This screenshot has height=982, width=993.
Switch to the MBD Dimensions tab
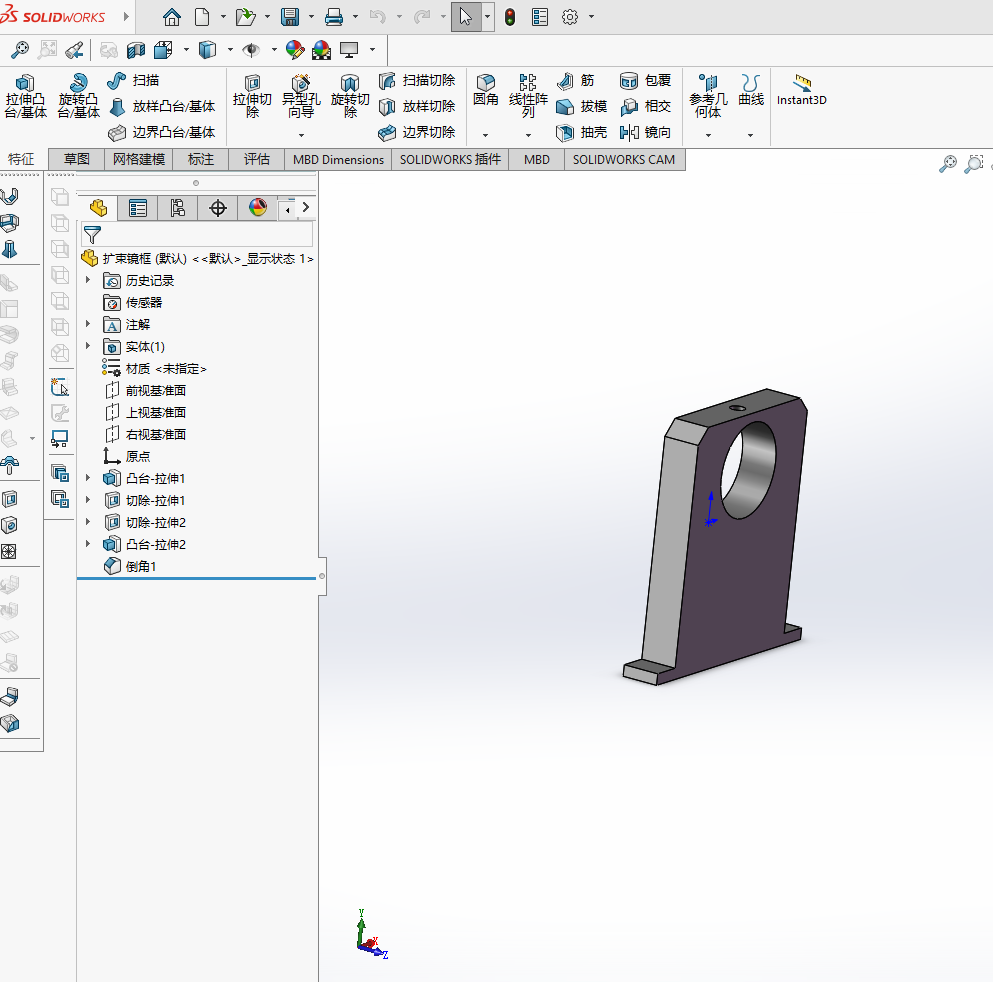tap(338, 160)
